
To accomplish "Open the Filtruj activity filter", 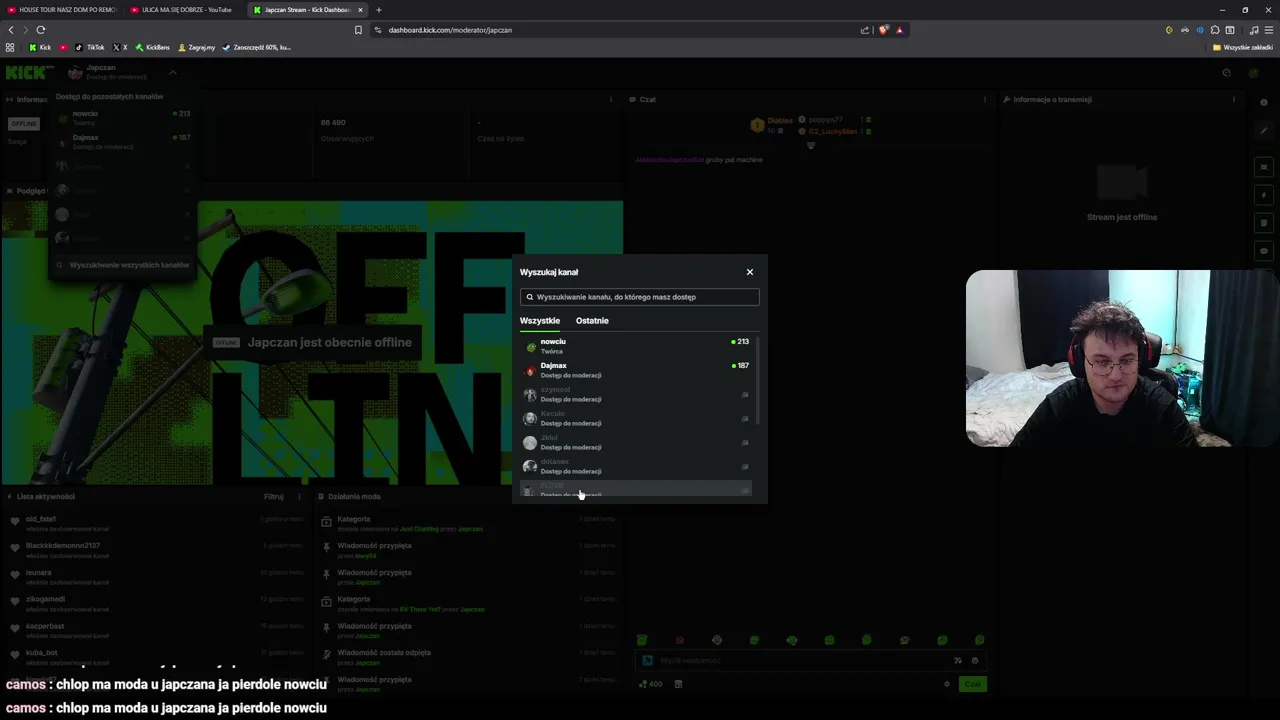I will (x=273, y=496).
